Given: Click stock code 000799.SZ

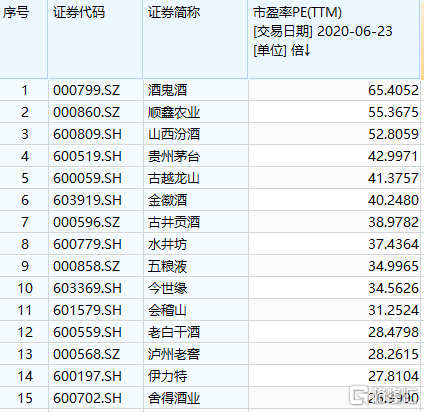Looking at the screenshot, I should [x=86, y=90].
